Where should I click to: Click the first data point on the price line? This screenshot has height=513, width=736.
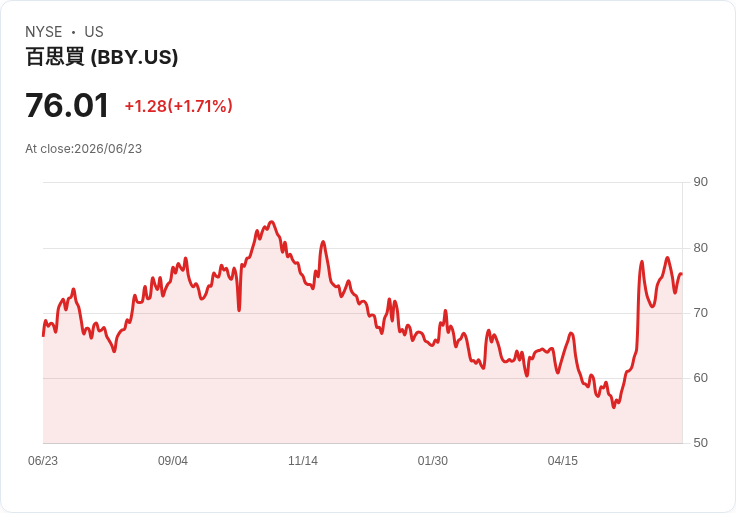click(43, 336)
